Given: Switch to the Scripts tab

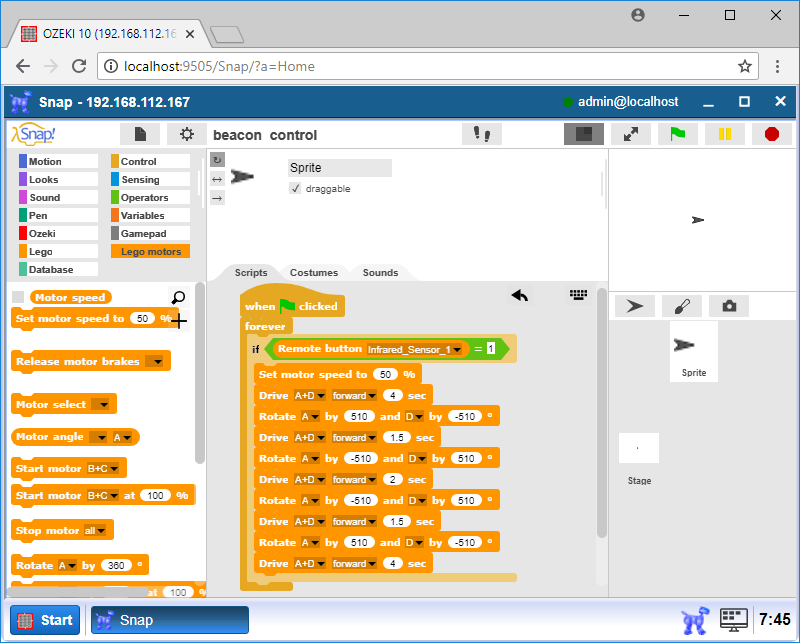Looking at the screenshot, I should [251, 273].
